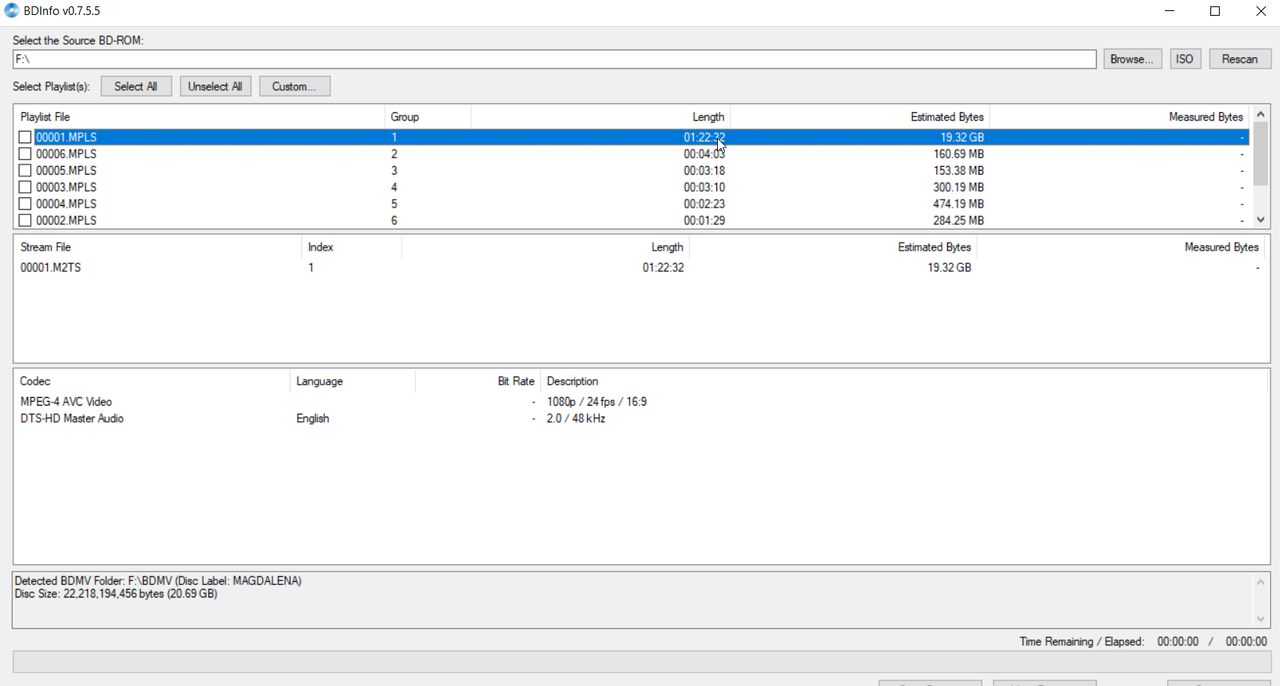1280x686 pixels.
Task: Tick the 00006.MPLS playlist checkbox
Action: (25, 154)
